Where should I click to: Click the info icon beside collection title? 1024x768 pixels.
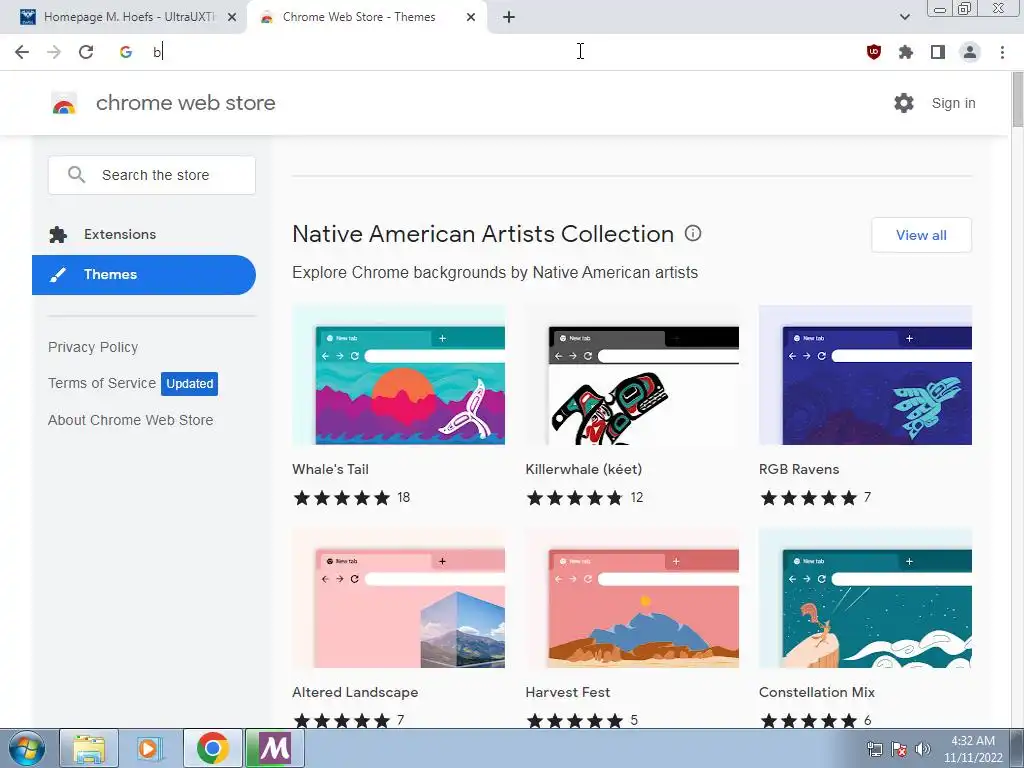pyautogui.click(x=693, y=233)
